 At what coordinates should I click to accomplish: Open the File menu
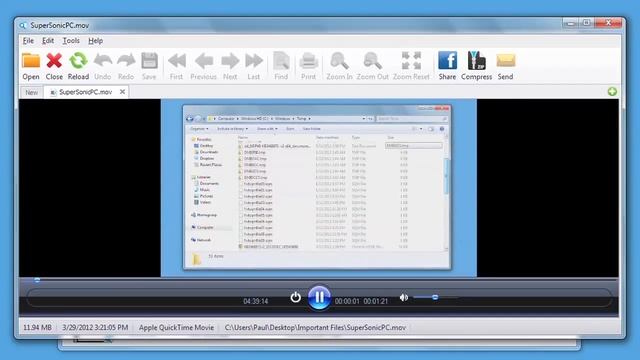point(28,40)
